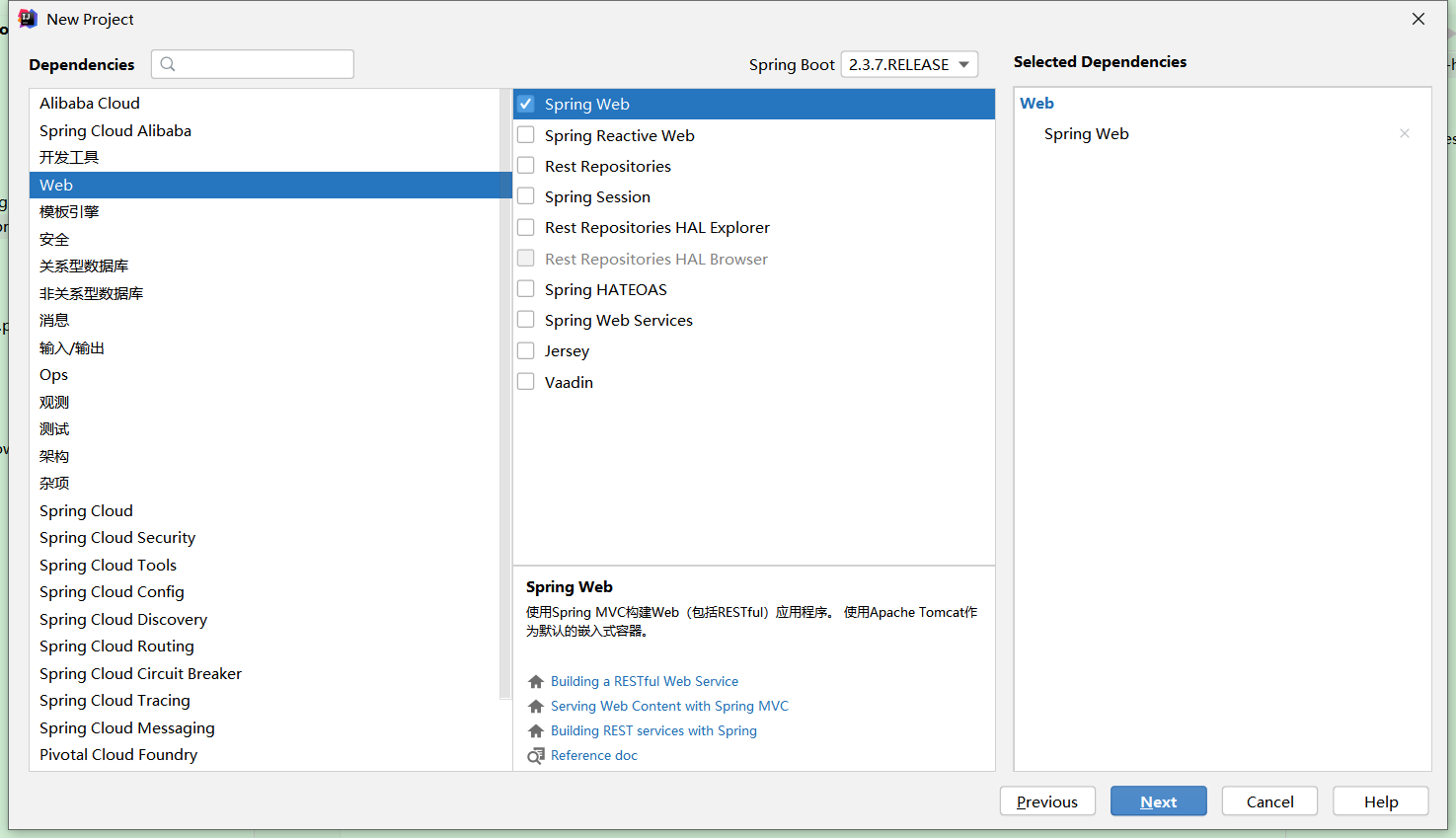Uncheck the Spring Web checkbox
The image size is (1456, 838).
point(526,104)
